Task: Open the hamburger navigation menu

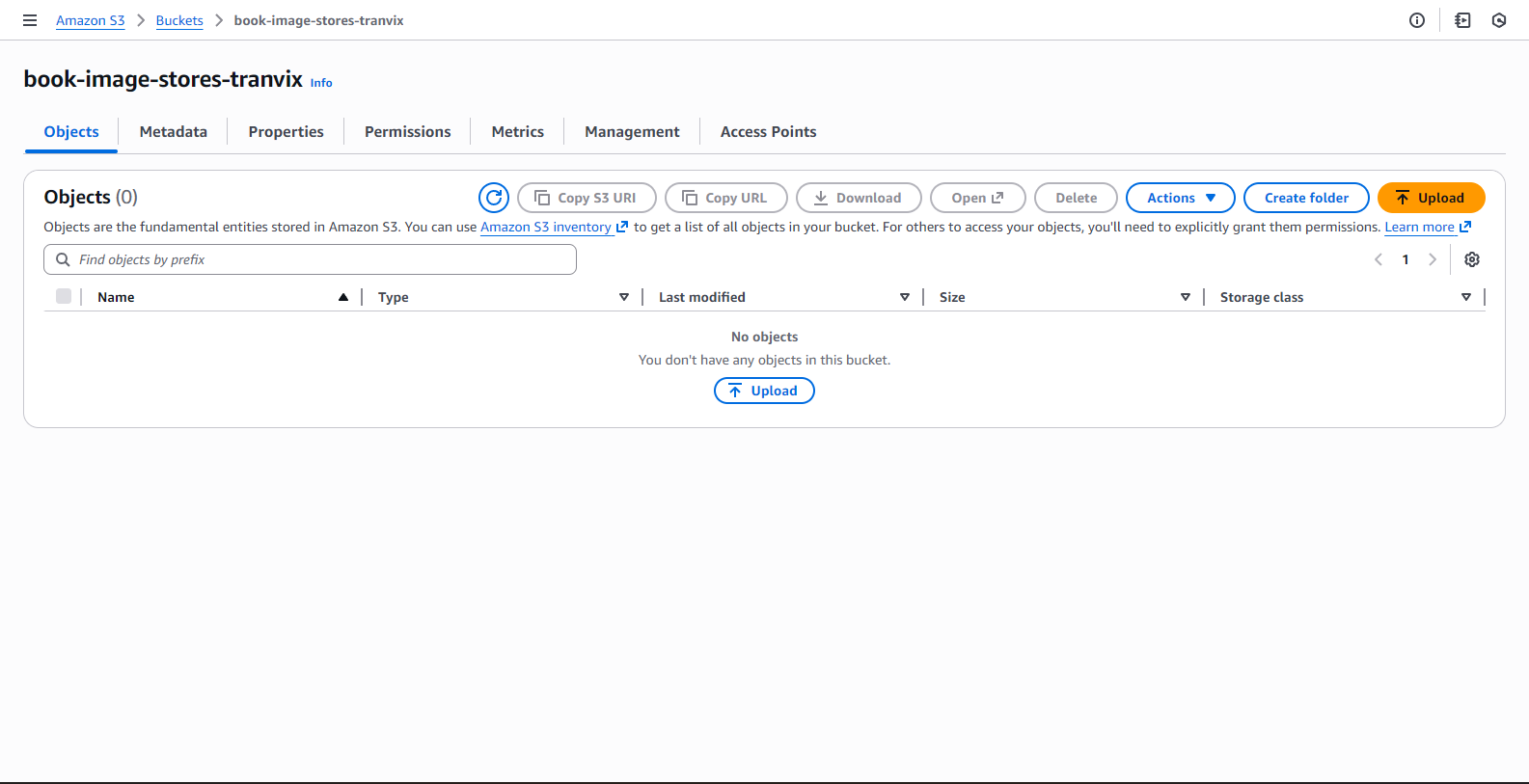Action: [30, 20]
